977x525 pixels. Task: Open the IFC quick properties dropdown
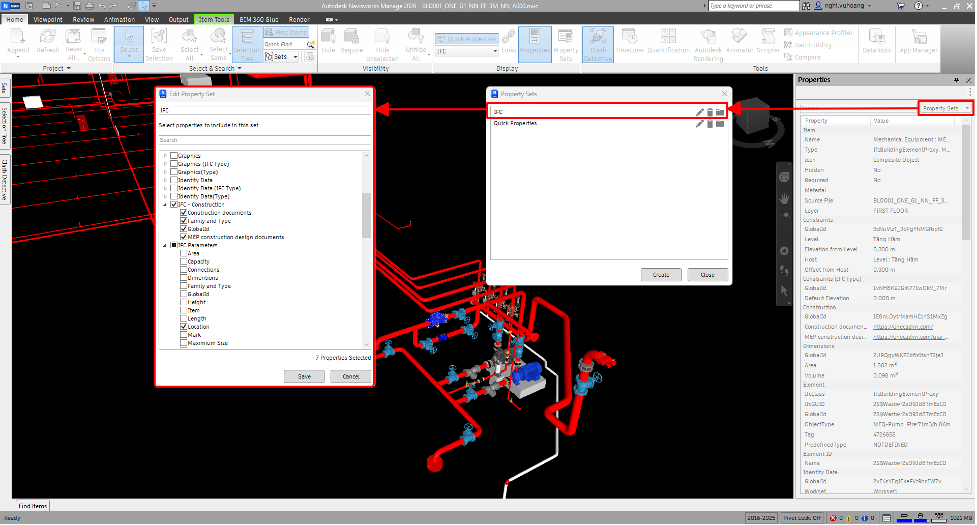(x=467, y=51)
